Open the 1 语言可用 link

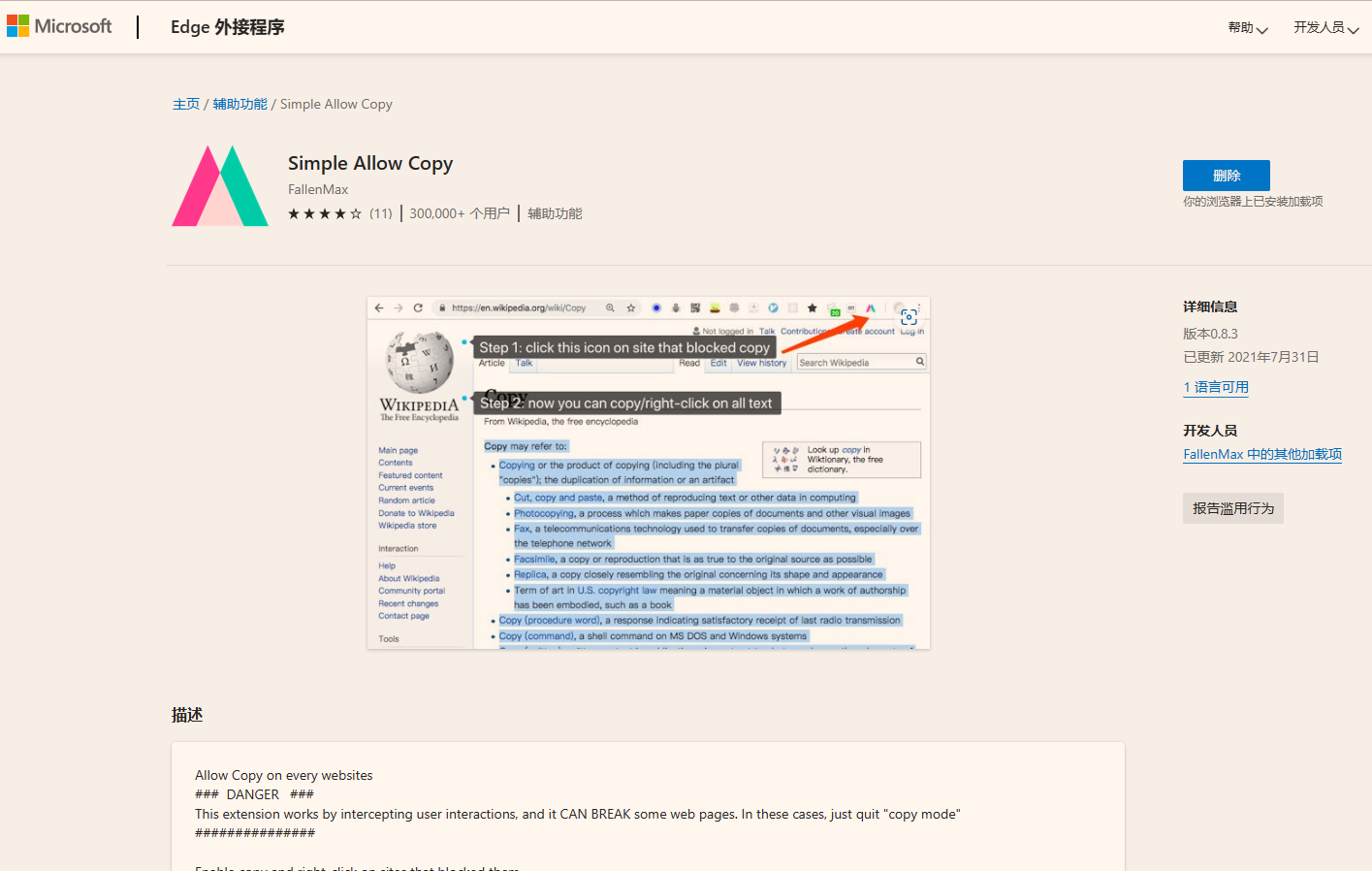coord(1216,387)
